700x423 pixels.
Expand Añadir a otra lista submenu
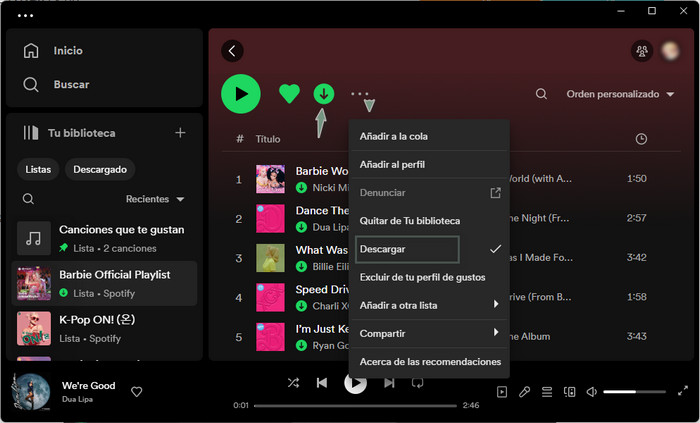point(429,305)
